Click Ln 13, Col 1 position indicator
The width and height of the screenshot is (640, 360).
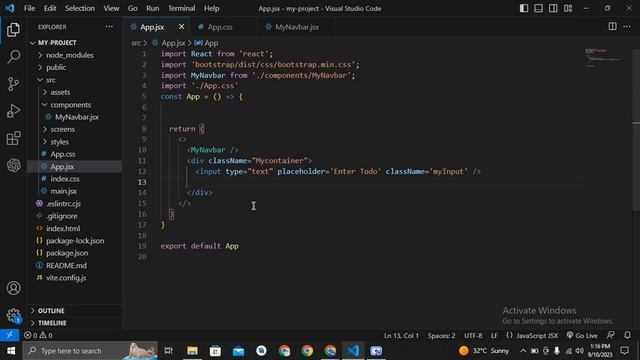401,336
